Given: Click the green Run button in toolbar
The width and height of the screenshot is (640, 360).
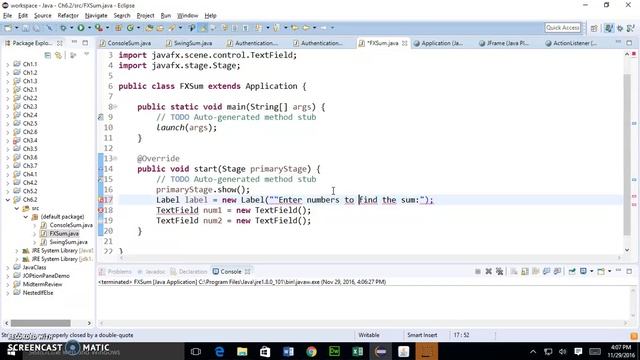Looking at the screenshot, I should pyautogui.click(x=81, y=28).
